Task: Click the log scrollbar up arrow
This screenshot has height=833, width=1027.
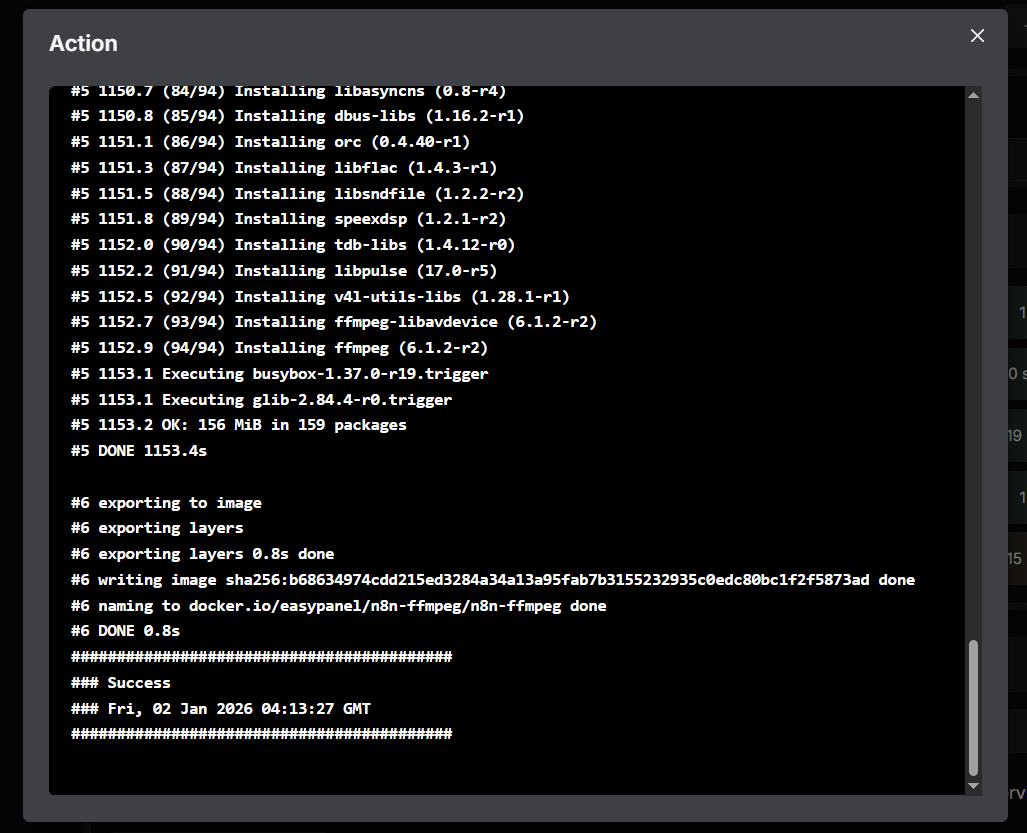Action: [973, 95]
